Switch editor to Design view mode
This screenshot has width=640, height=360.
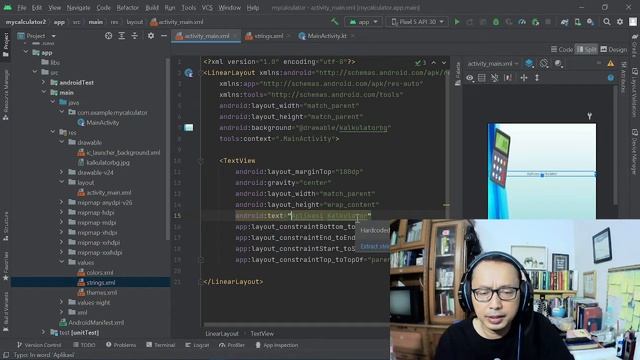click(613, 49)
